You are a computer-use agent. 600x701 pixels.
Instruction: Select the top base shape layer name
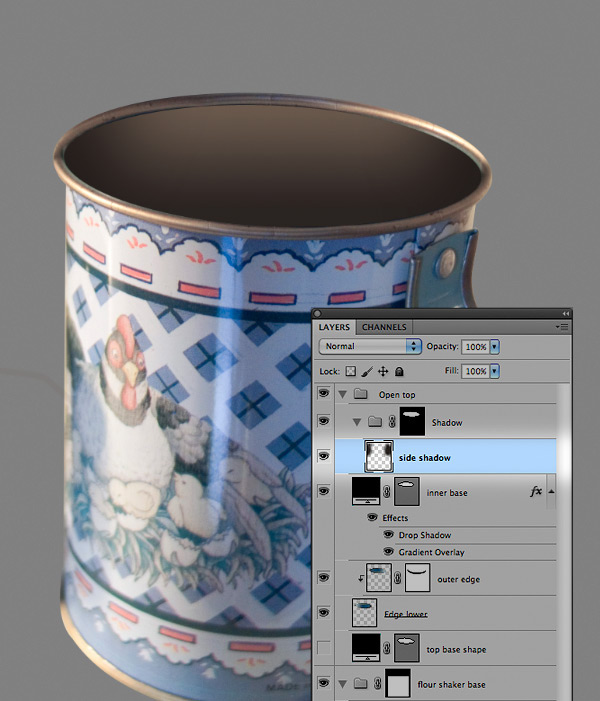coord(456,650)
